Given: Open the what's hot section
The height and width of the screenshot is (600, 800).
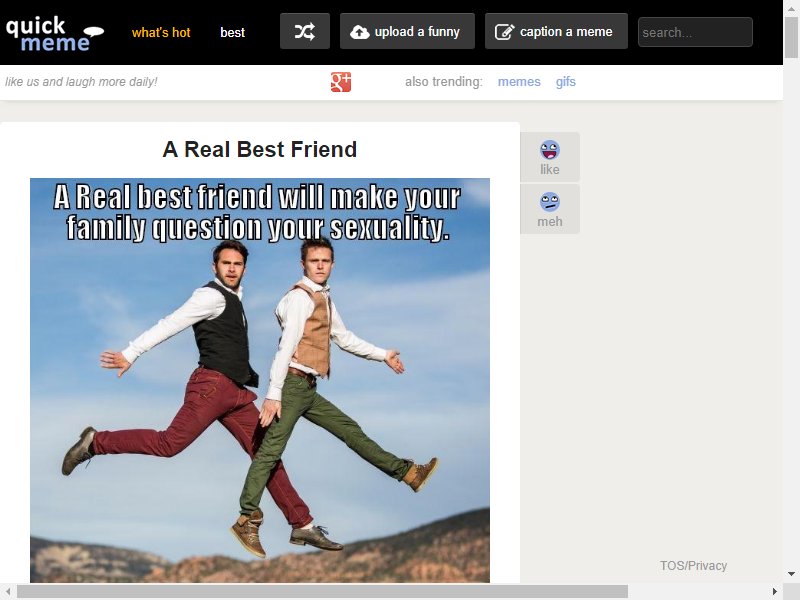Looking at the screenshot, I should (x=161, y=33).
